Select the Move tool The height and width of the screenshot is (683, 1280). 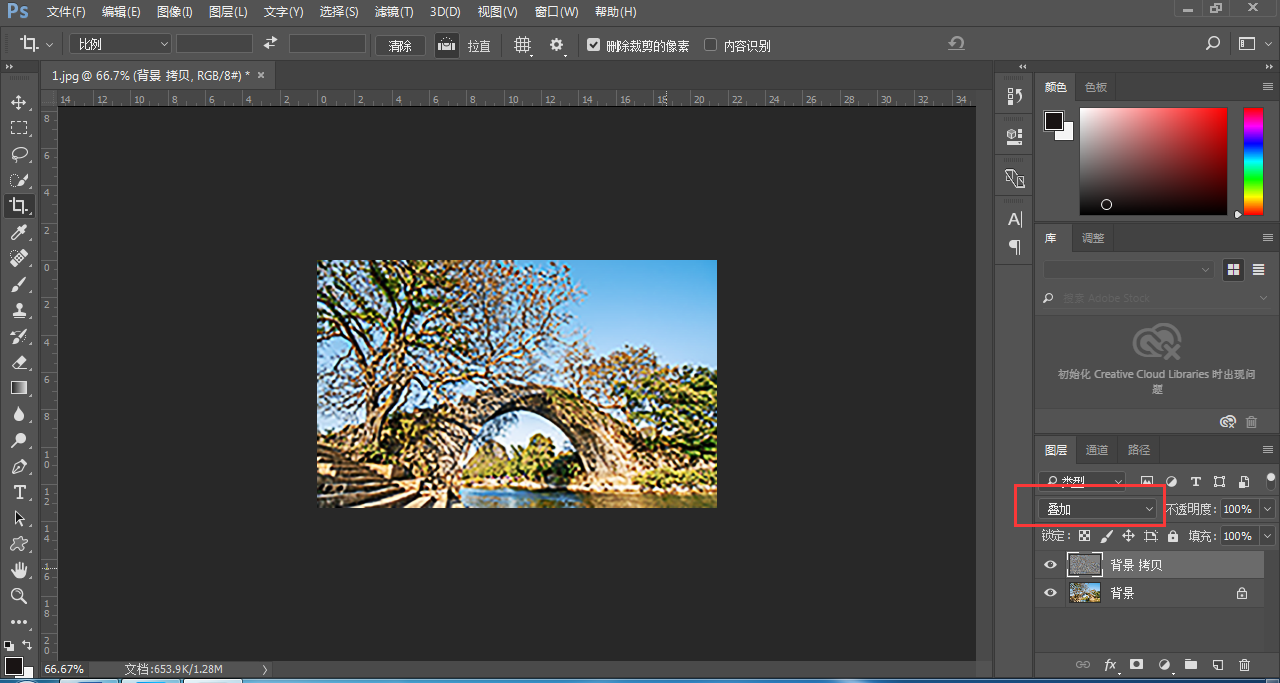click(18, 102)
